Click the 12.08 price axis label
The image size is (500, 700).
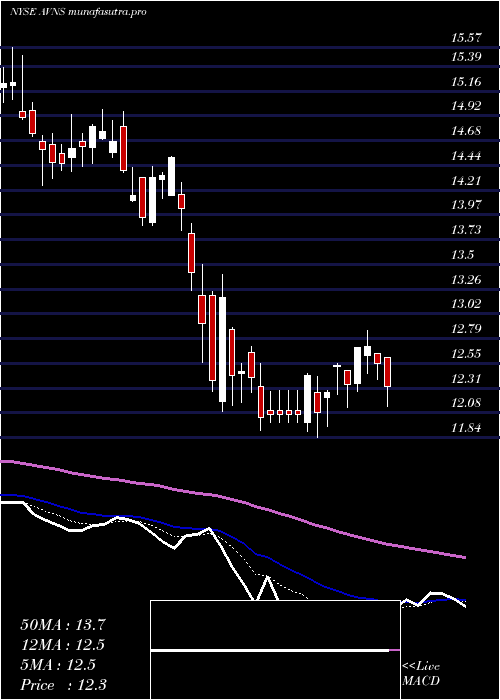(467, 403)
